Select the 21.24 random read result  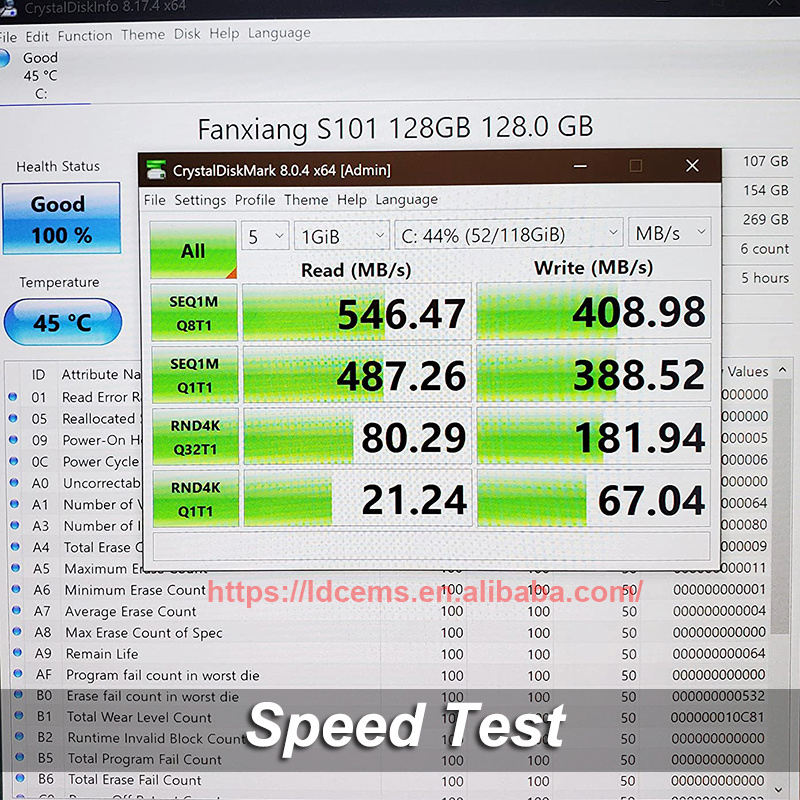pos(358,498)
